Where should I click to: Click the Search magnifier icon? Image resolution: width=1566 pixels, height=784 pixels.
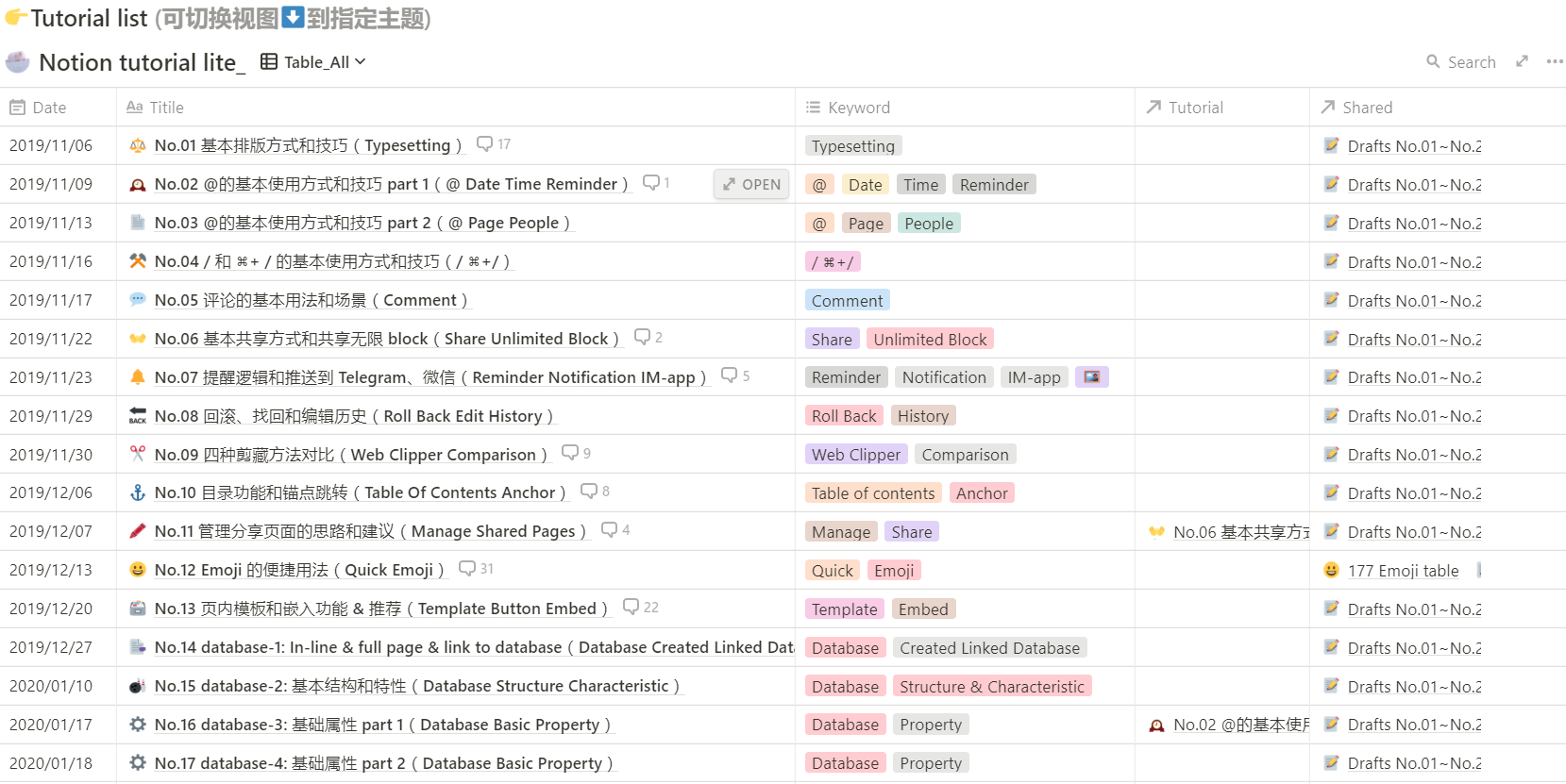pyautogui.click(x=1433, y=62)
